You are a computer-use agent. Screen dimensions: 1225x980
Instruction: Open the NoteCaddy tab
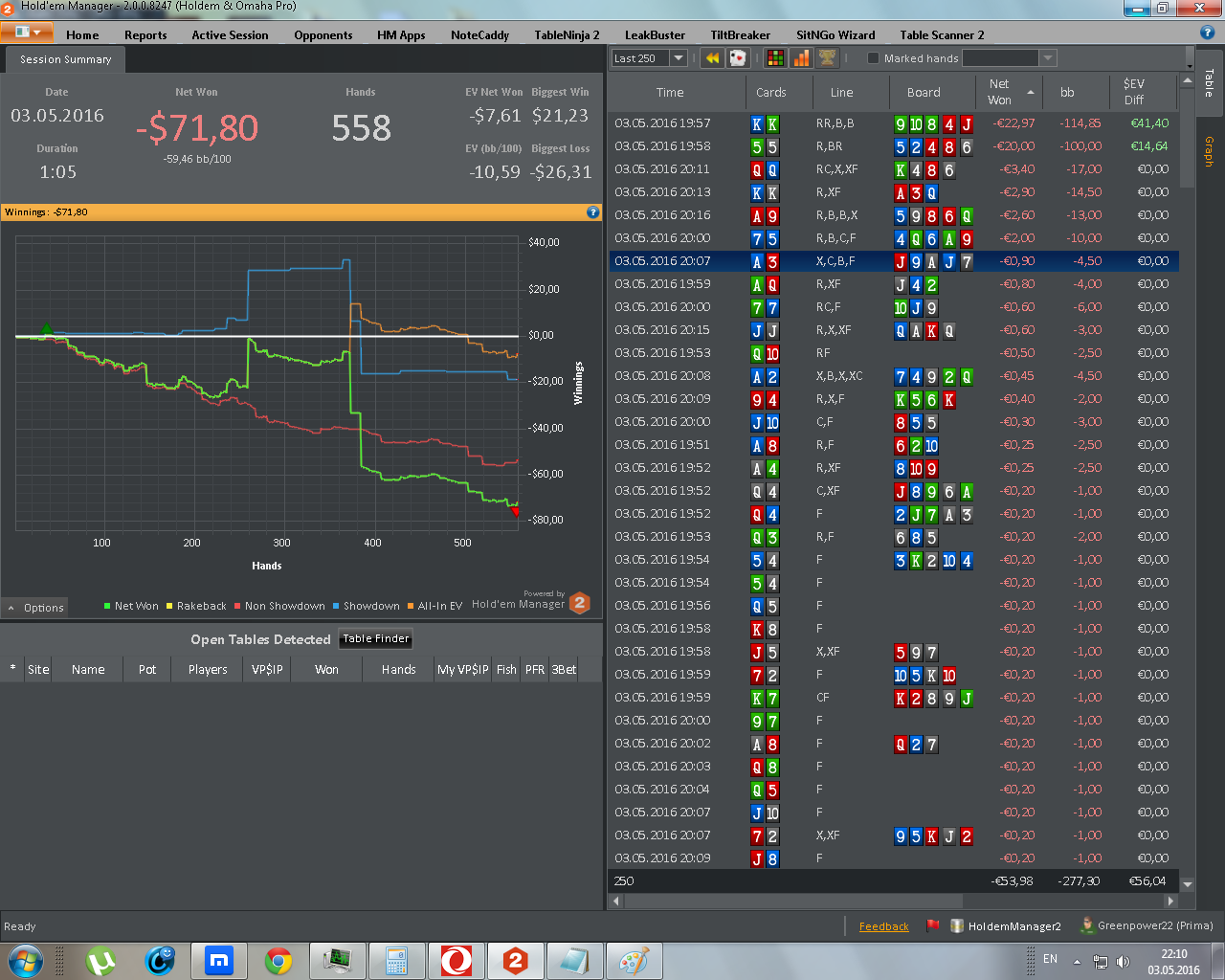pyautogui.click(x=479, y=35)
